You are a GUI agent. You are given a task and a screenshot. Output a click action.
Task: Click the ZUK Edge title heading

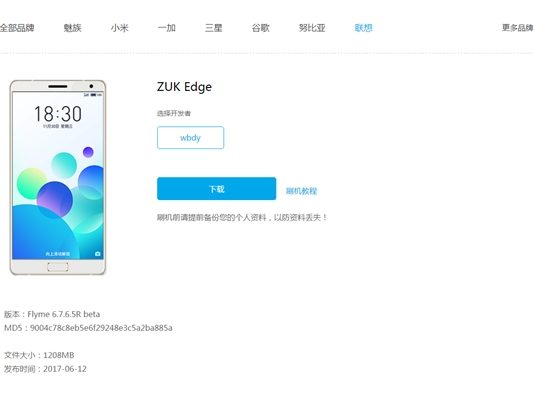[x=184, y=87]
